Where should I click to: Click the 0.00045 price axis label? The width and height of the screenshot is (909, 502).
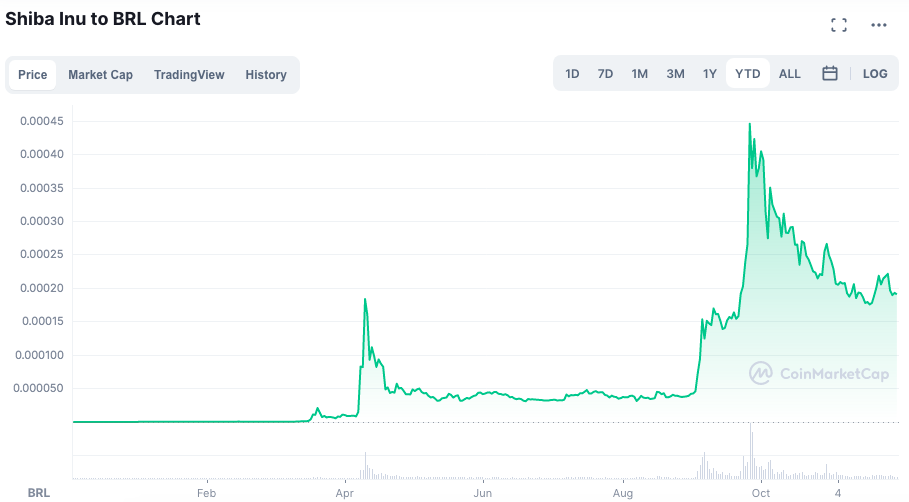point(42,121)
